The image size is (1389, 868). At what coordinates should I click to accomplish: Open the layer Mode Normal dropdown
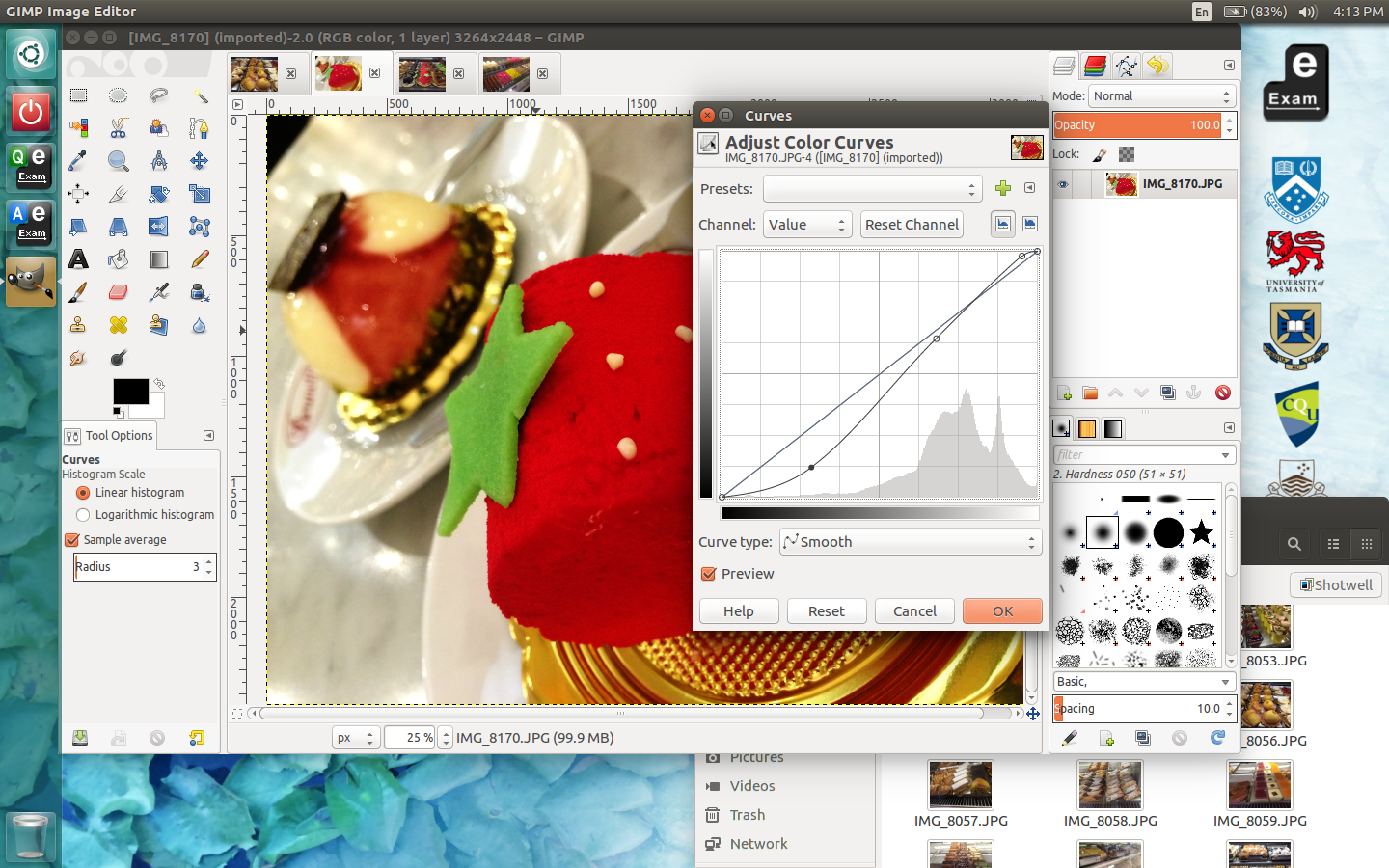tap(1161, 96)
